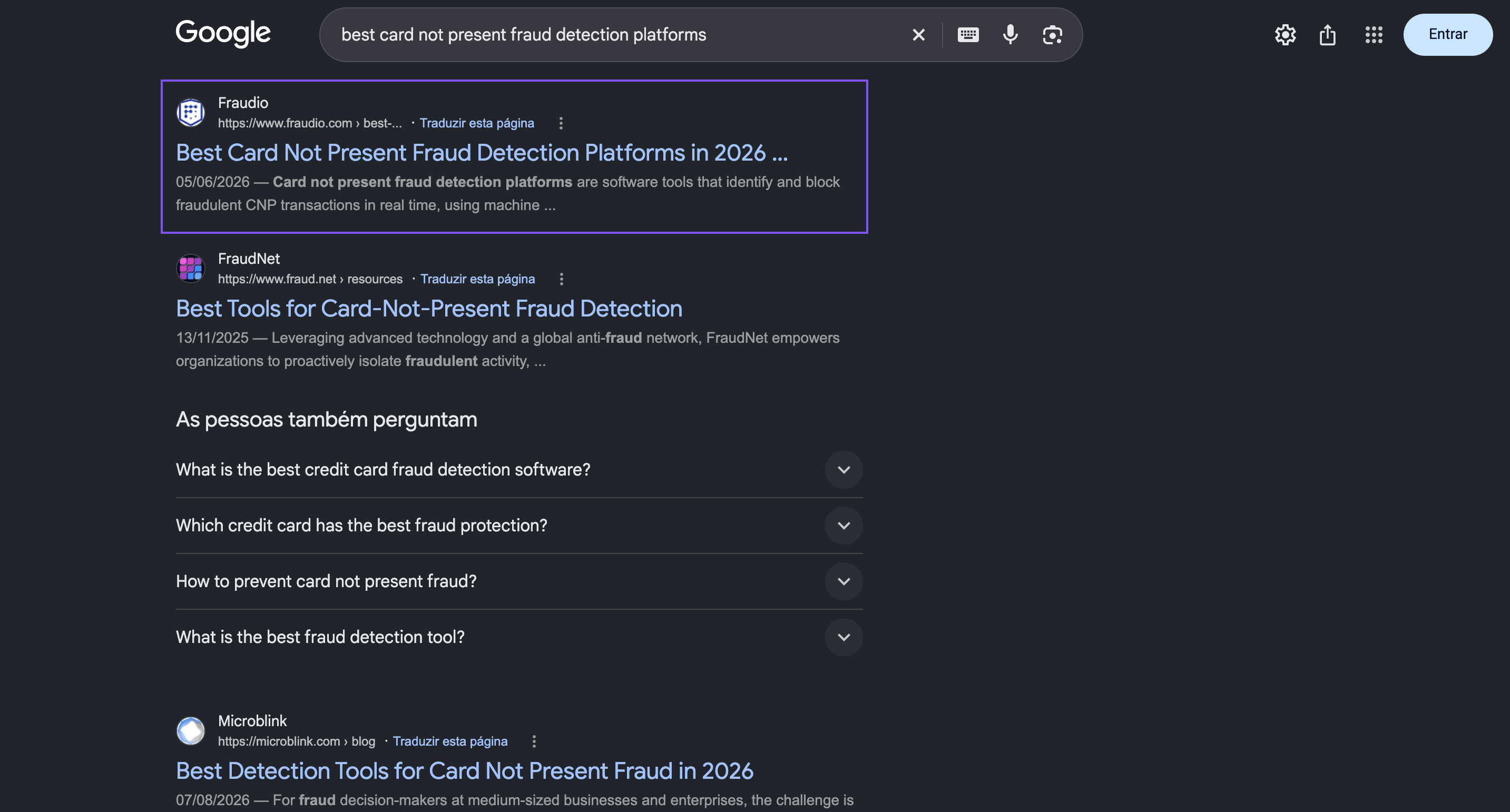
Task: Expand 'What is the best credit card fraud detection software?'
Action: (x=519, y=470)
